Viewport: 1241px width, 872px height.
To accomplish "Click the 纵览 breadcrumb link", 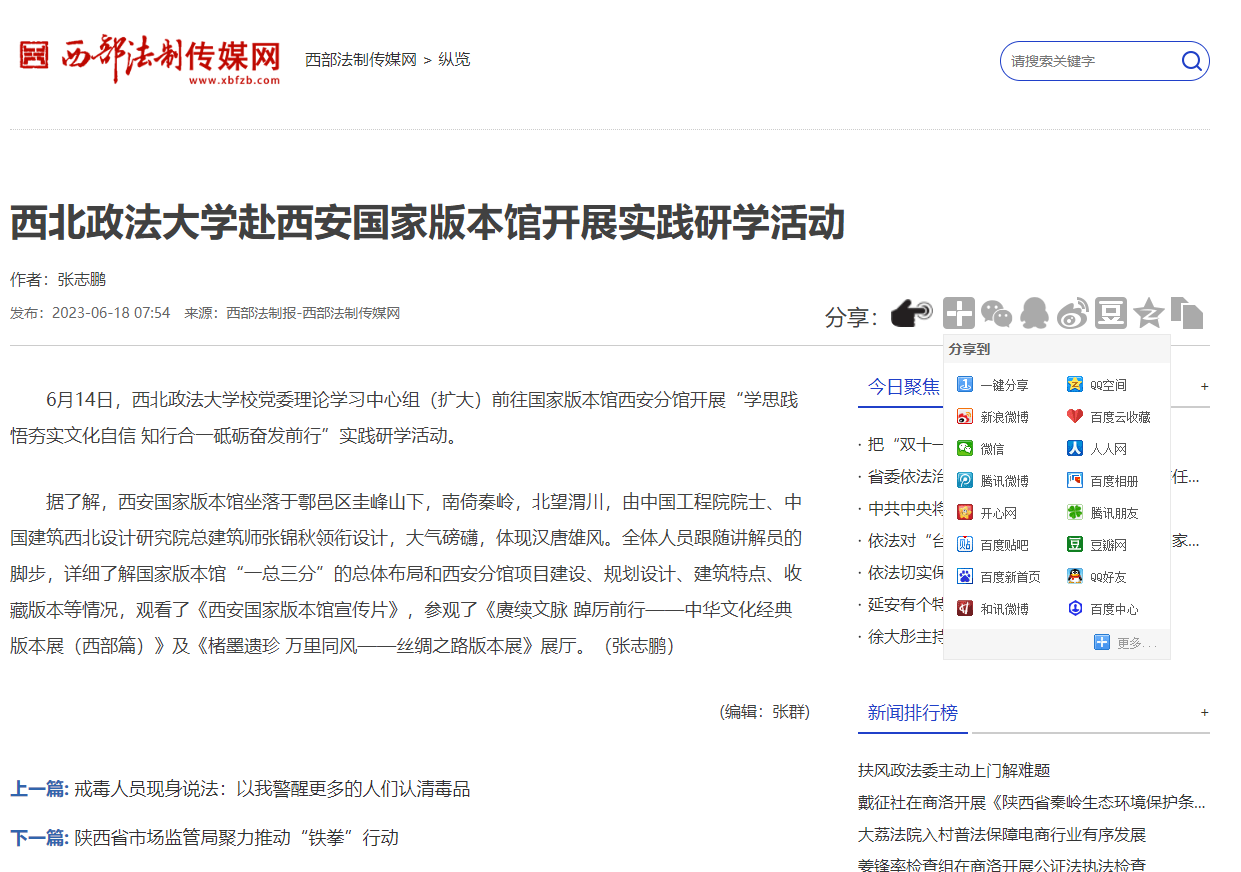I will tap(454, 60).
